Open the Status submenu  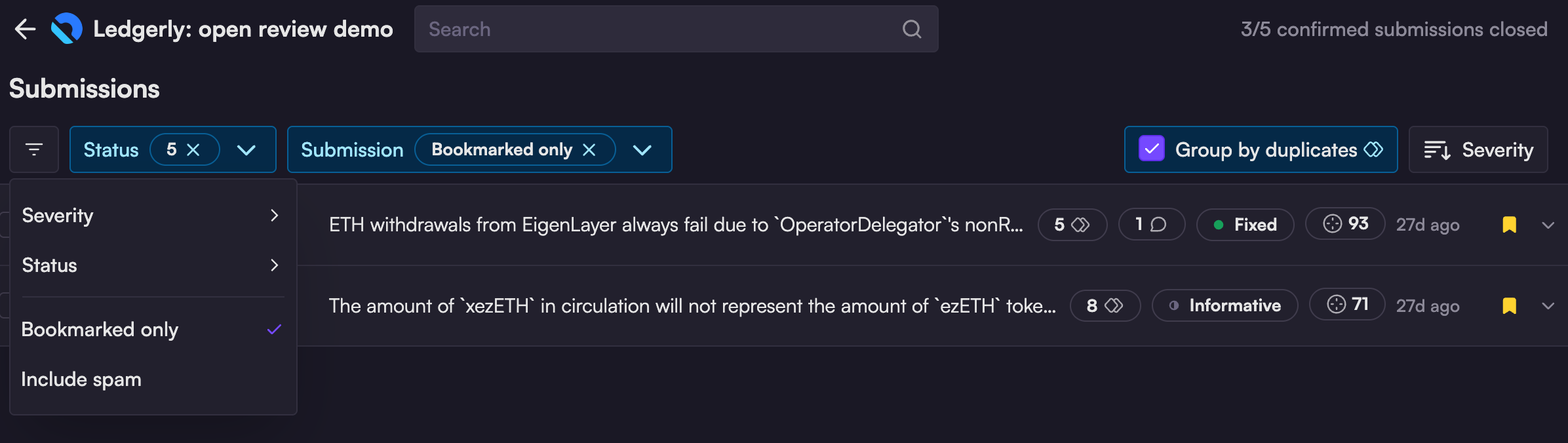[152, 265]
